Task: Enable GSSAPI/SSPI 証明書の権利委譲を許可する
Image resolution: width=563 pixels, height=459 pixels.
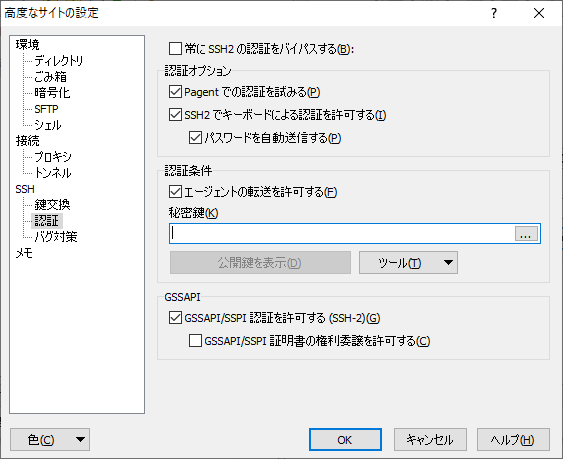Action: [x=195, y=341]
